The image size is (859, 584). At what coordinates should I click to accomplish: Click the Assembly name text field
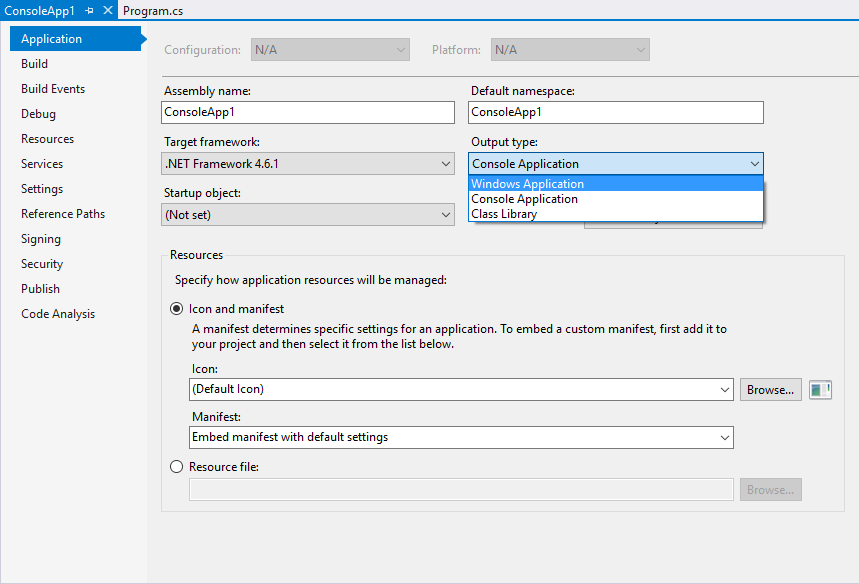coord(308,113)
